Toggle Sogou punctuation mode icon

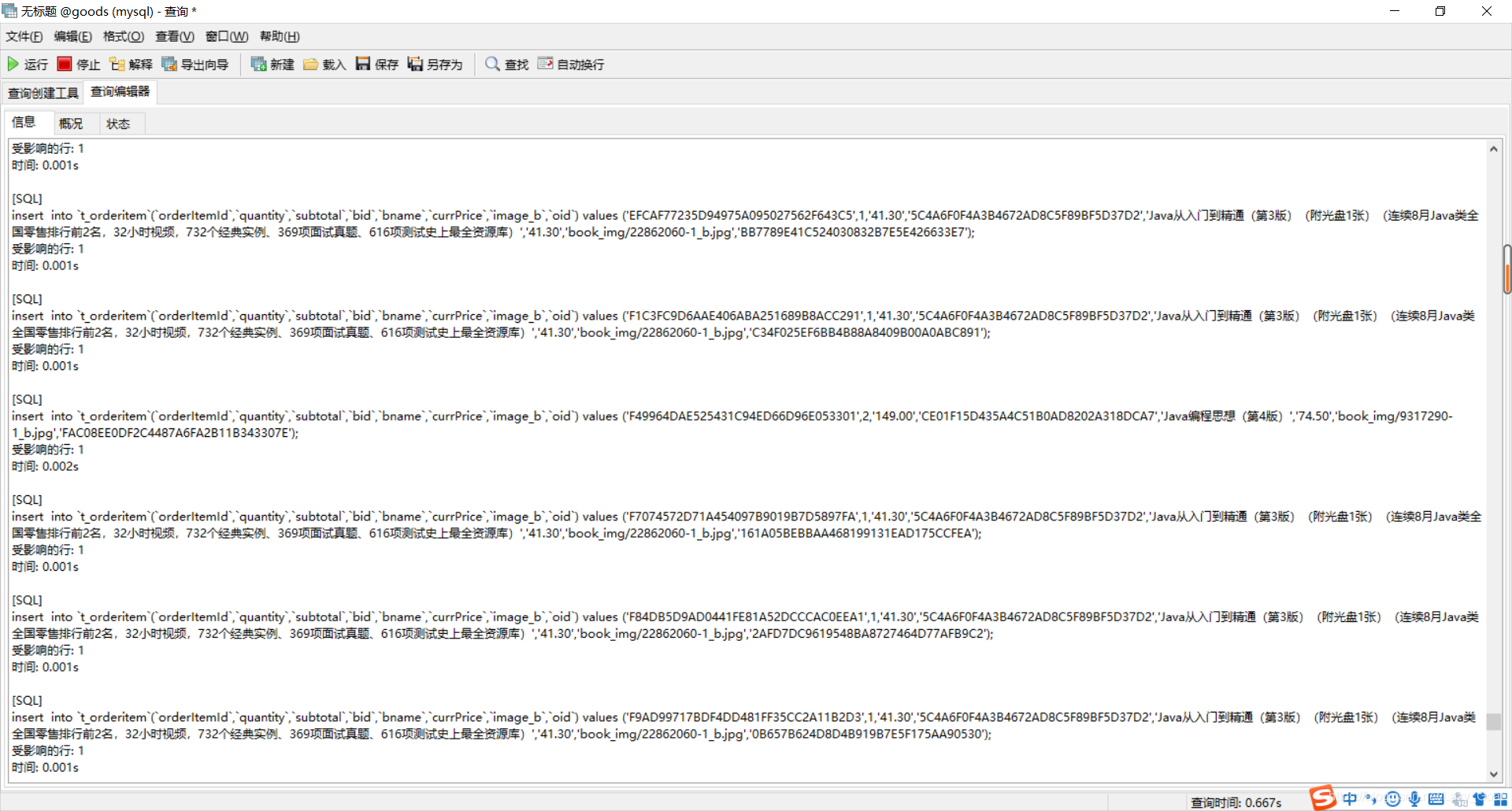pyautogui.click(x=1371, y=799)
